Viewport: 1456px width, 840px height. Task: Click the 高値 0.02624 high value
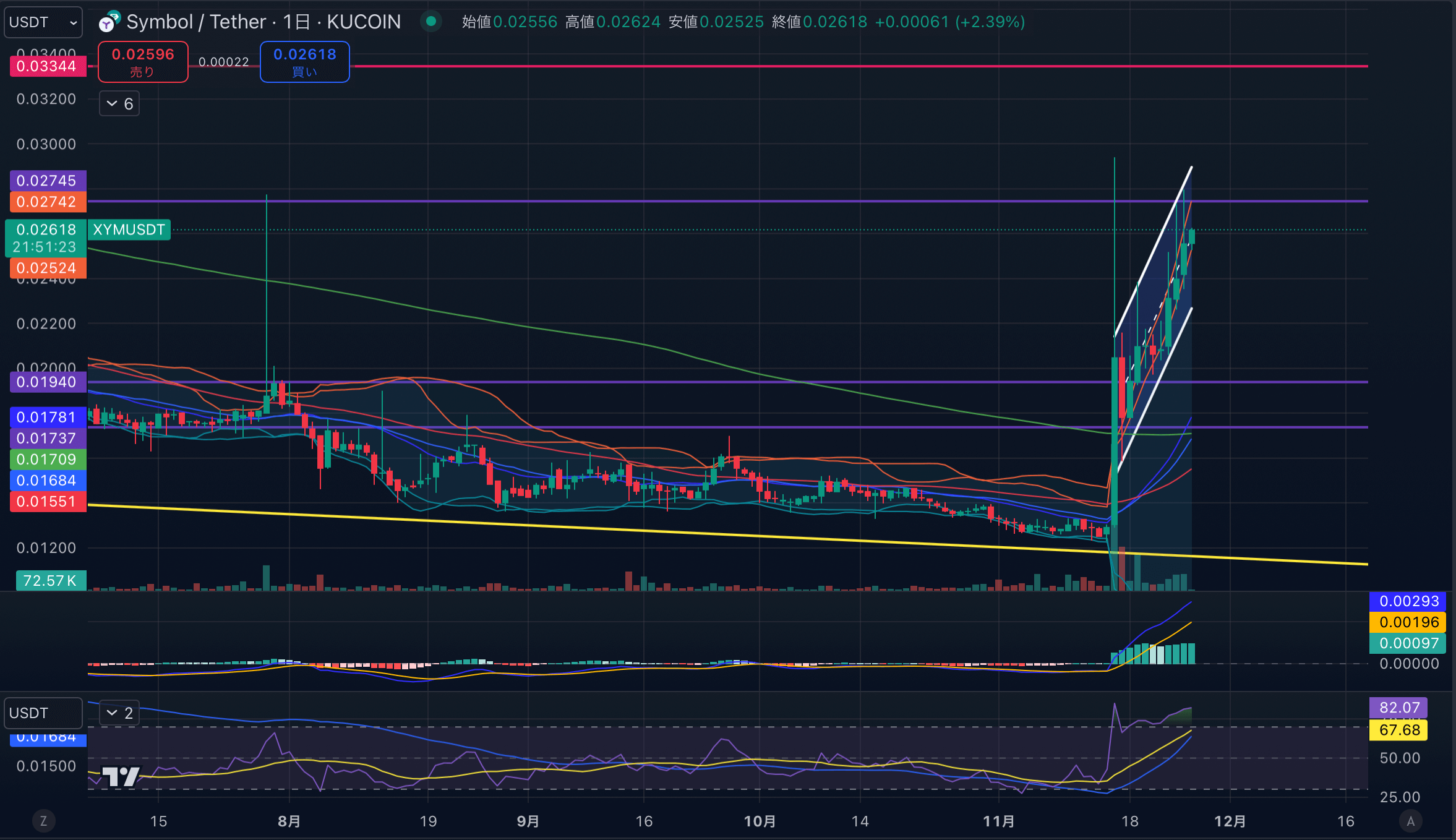(x=613, y=22)
